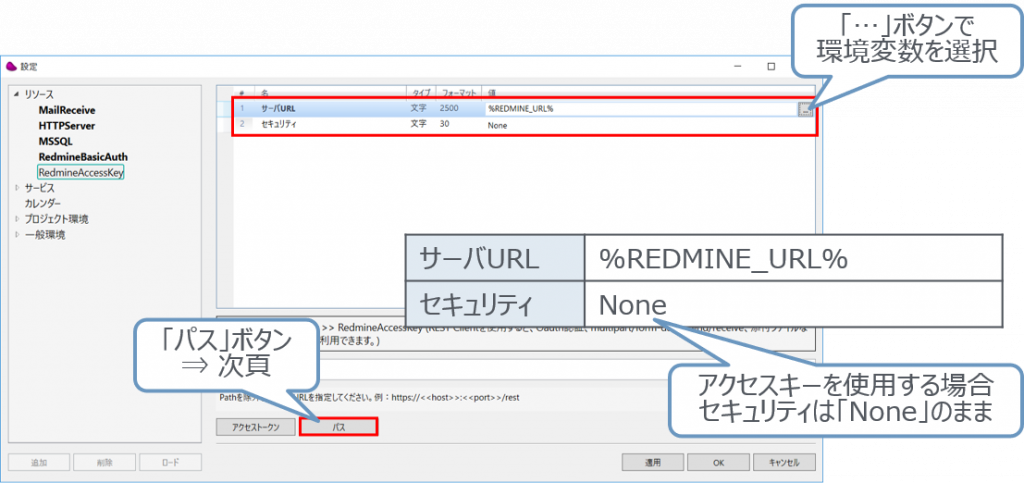Collapse the リソース tree node
This screenshot has height=483, width=1024.
(16, 94)
